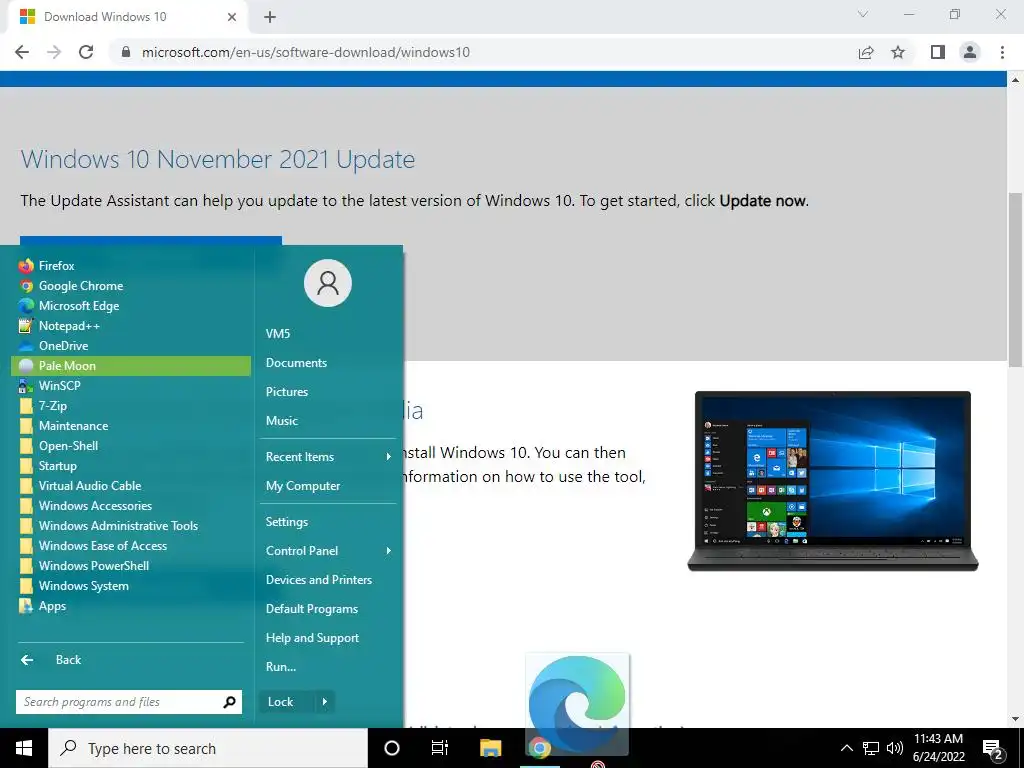Go back in Chrome browser
Image resolution: width=1024 pixels, height=768 pixels.
[x=22, y=52]
